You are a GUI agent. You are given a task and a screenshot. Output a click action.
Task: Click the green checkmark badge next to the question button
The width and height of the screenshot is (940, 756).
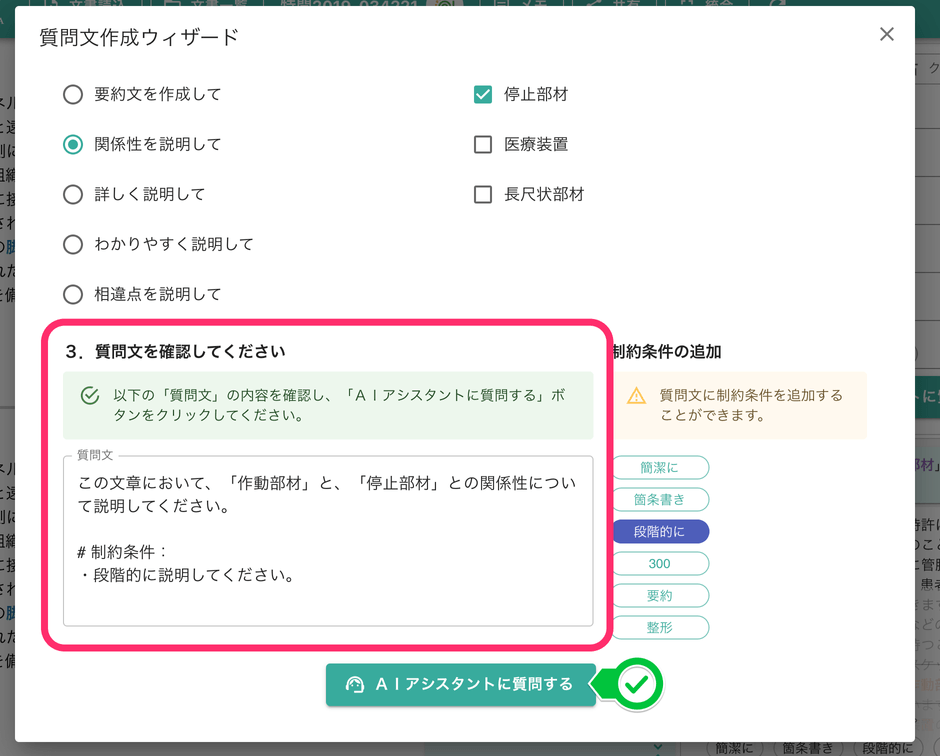point(635,684)
